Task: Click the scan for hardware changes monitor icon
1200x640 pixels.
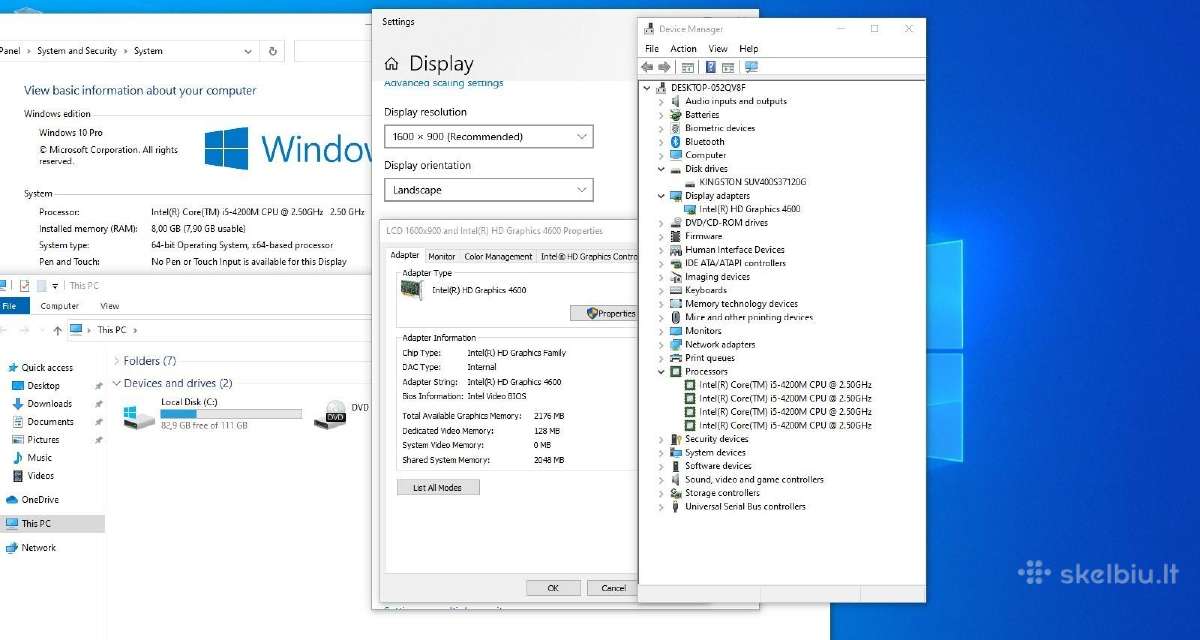Action: 752,67
